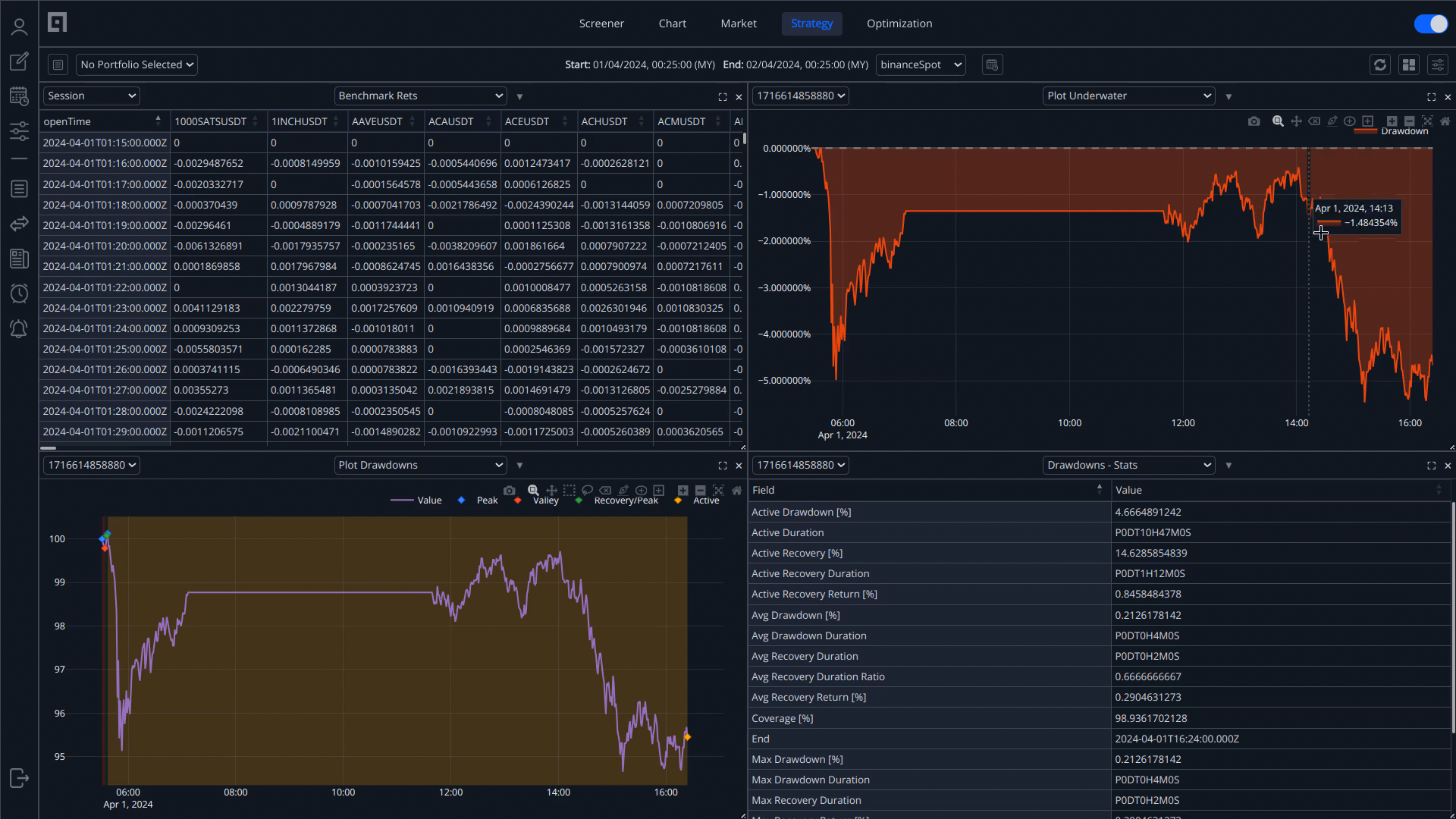Viewport: 1456px width, 819px height.
Task: Reset axes home icon on underwater plot
Action: pyautogui.click(x=1445, y=121)
